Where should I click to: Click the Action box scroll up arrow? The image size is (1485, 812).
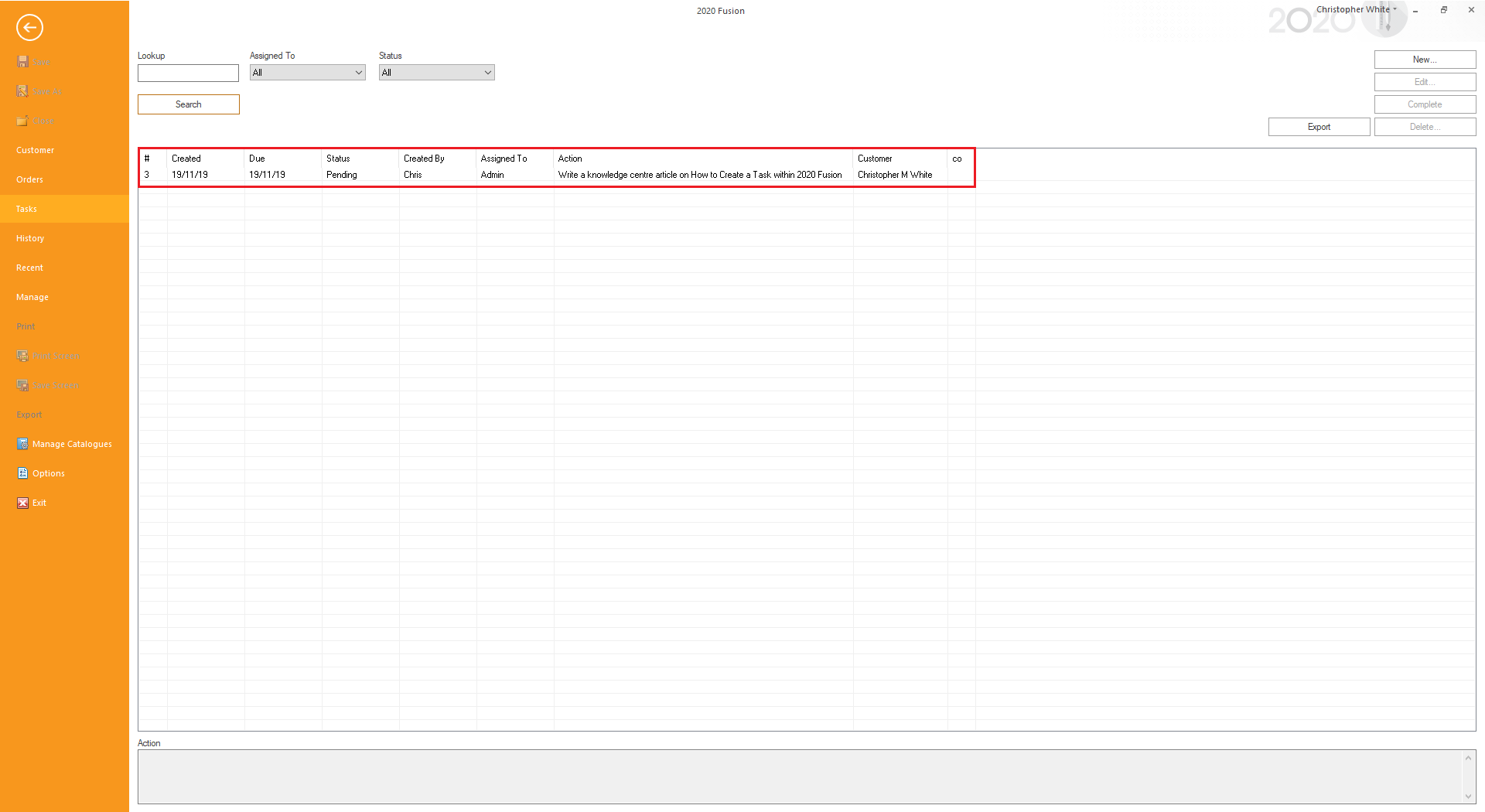(x=1468, y=758)
